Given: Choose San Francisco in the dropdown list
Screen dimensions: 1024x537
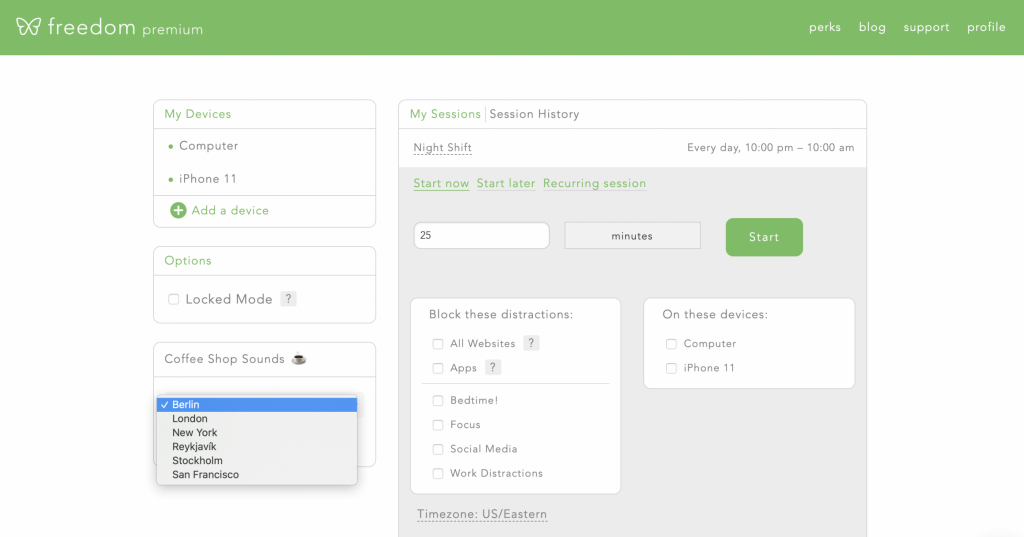Looking at the screenshot, I should coord(205,475).
